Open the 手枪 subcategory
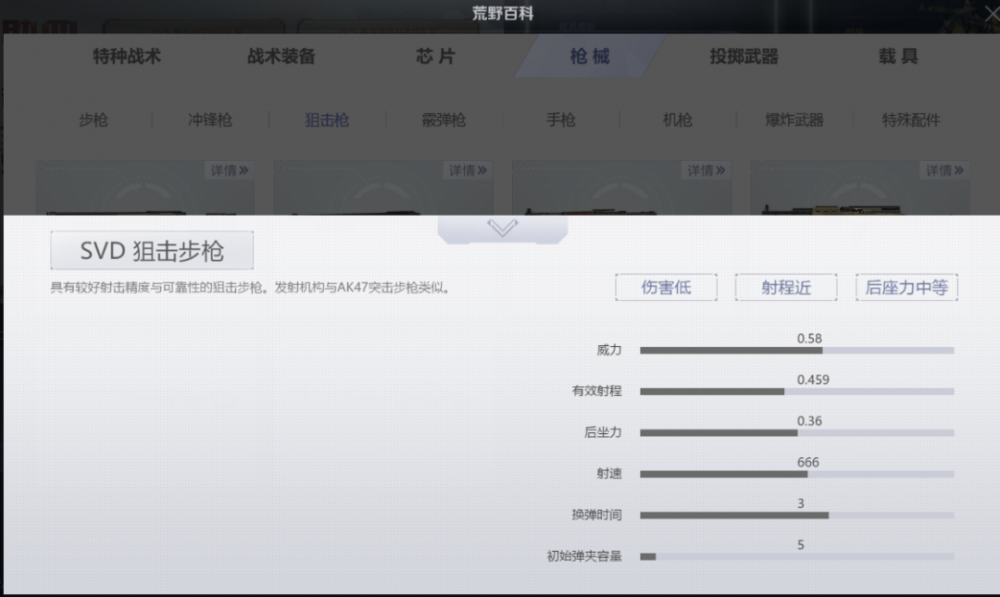This screenshot has width=1000, height=597. 561,119
